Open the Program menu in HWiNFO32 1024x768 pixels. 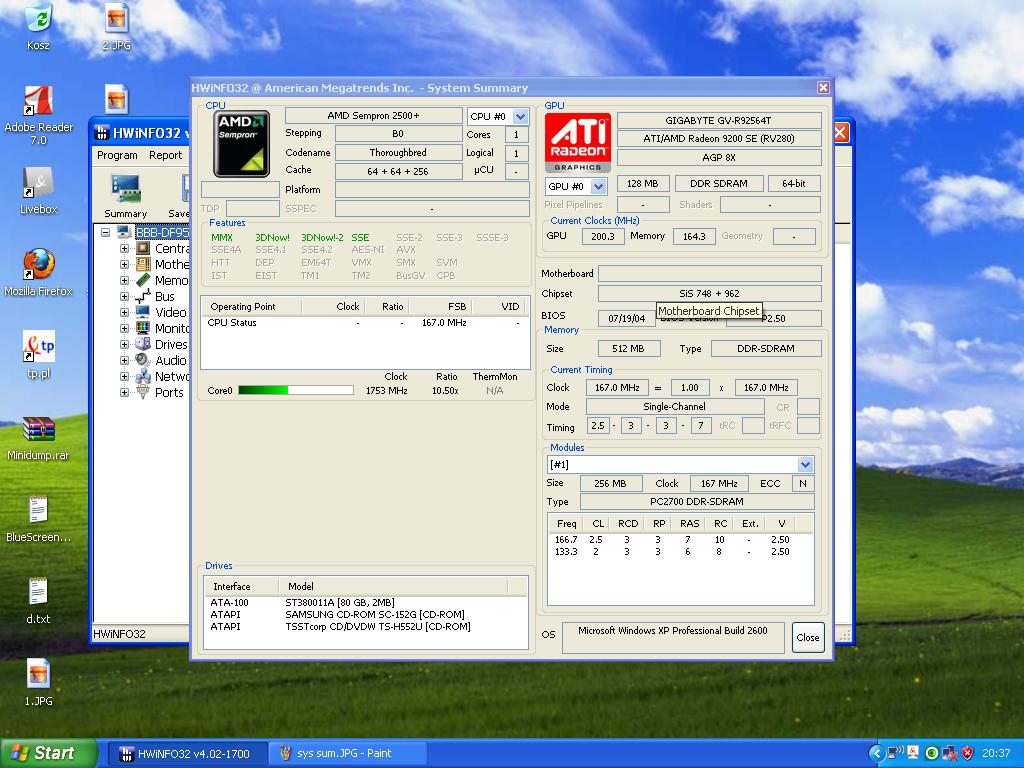pyautogui.click(x=117, y=155)
